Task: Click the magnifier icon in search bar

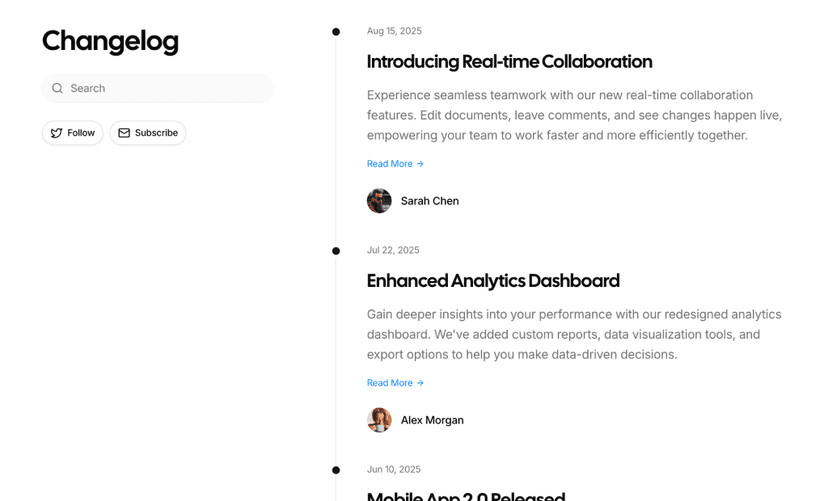Action: (57, 88)
